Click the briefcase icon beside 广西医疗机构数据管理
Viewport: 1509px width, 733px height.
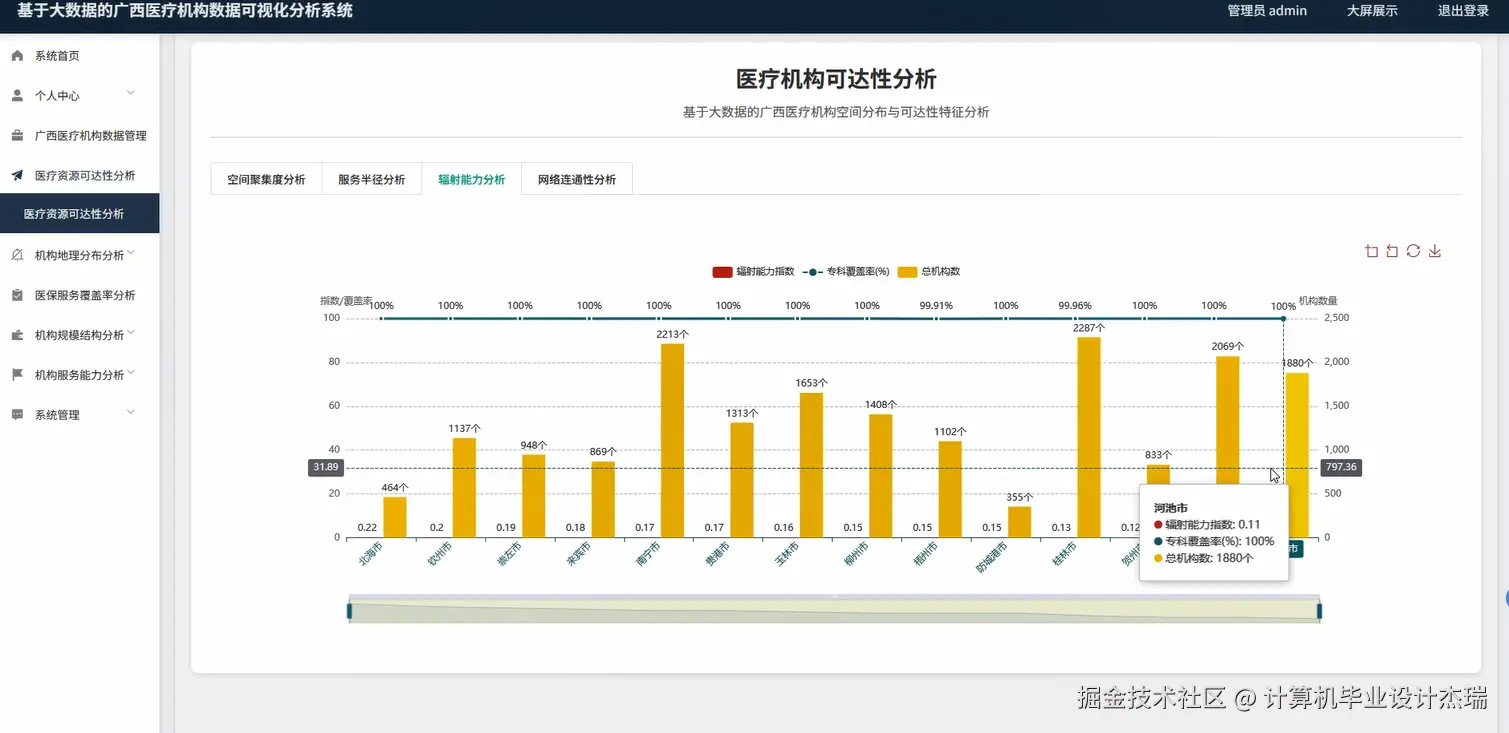tap(17, 135)
